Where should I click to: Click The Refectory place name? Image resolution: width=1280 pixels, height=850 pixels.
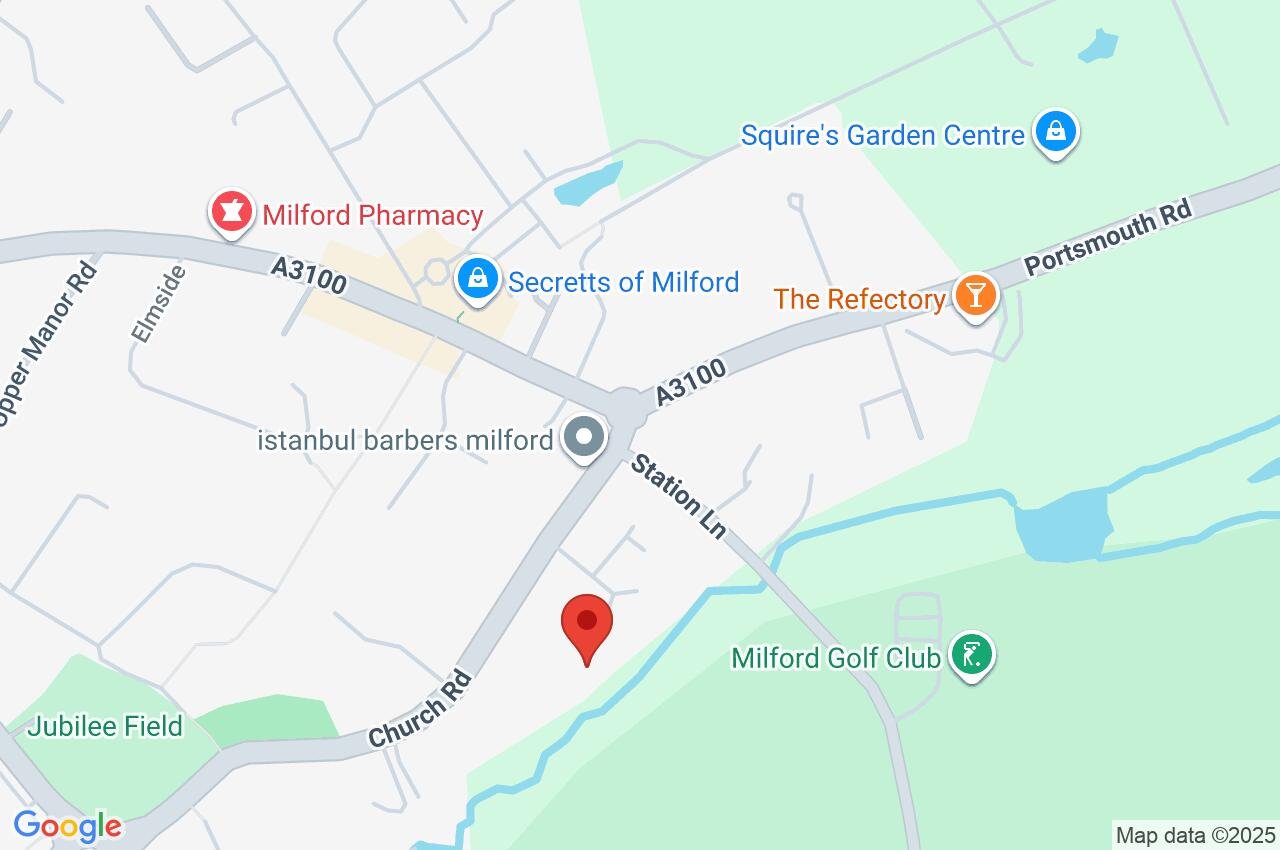point(860,299)
